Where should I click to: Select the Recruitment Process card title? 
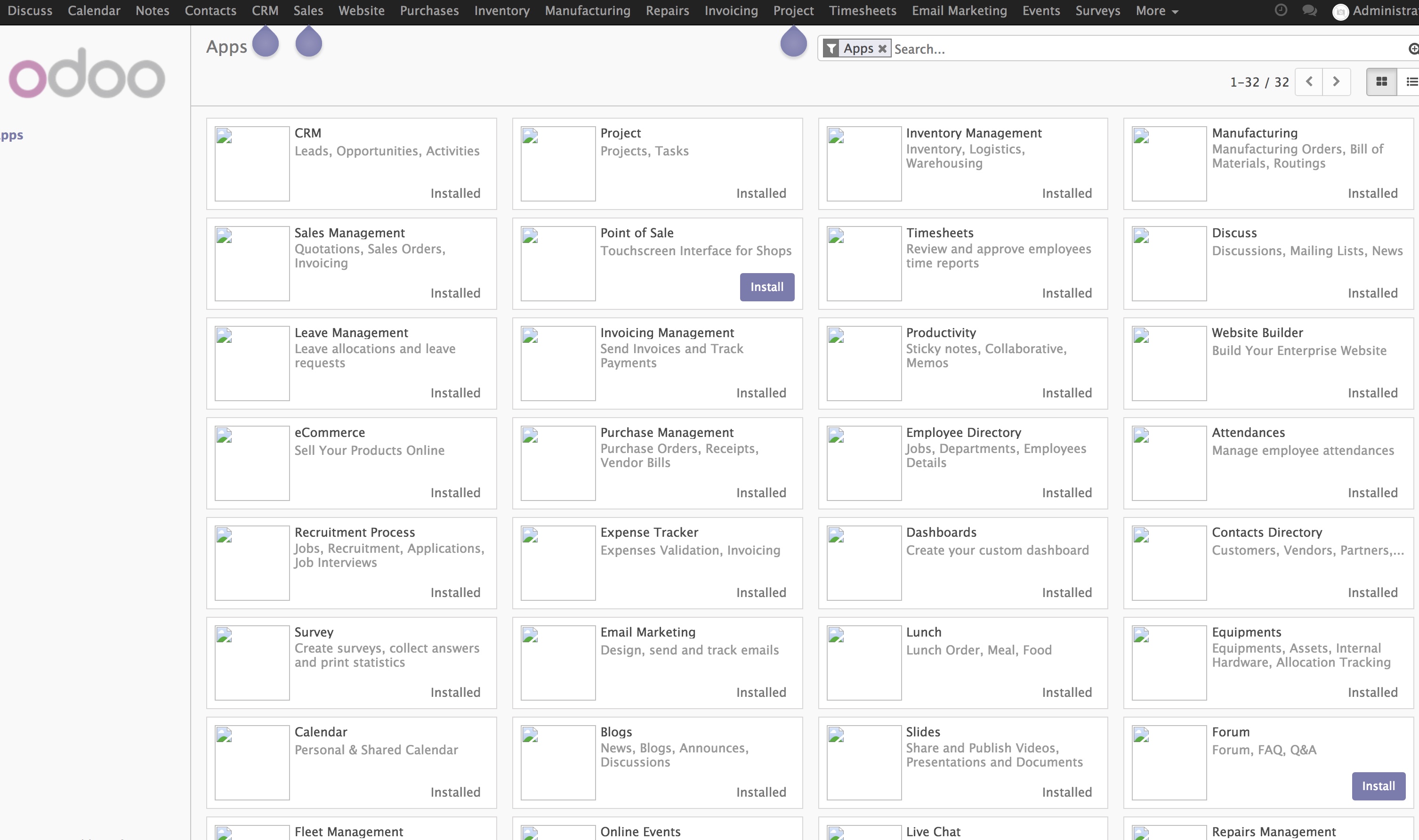(x=354, y=533)
